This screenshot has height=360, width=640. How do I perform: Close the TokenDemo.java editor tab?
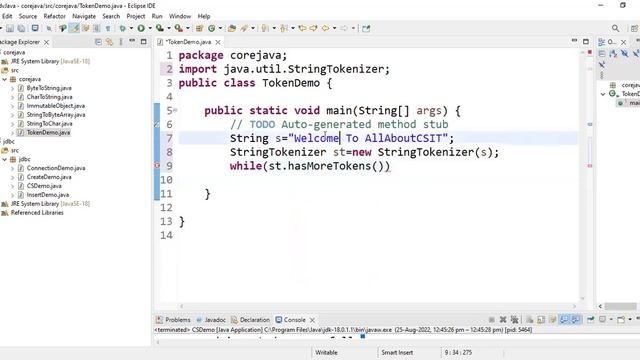tap(218, 42)
